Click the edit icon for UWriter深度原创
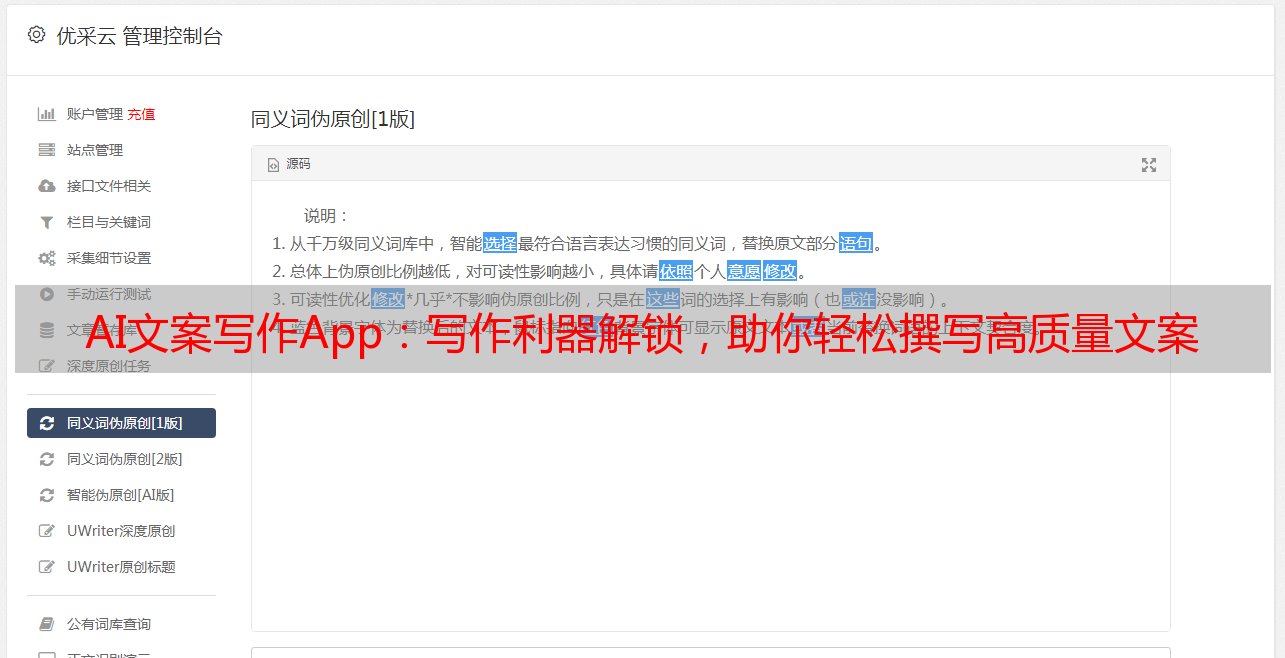This screenshot has width=1285, height=658. coord(46,531)
